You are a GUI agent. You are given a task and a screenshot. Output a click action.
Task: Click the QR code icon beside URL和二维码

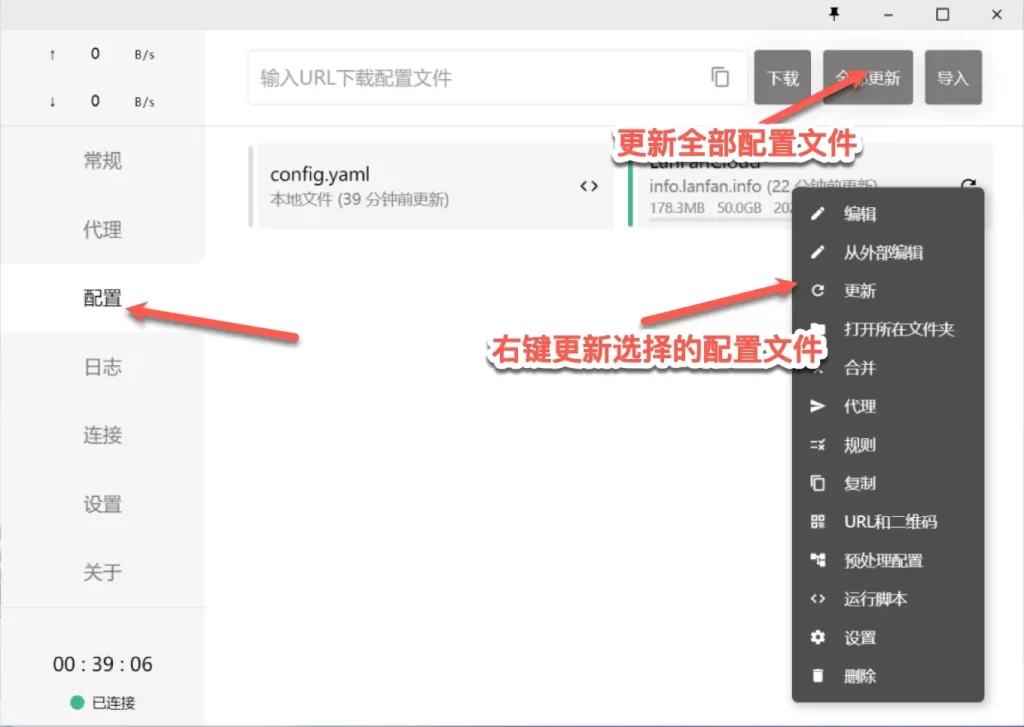pos(817,521)
